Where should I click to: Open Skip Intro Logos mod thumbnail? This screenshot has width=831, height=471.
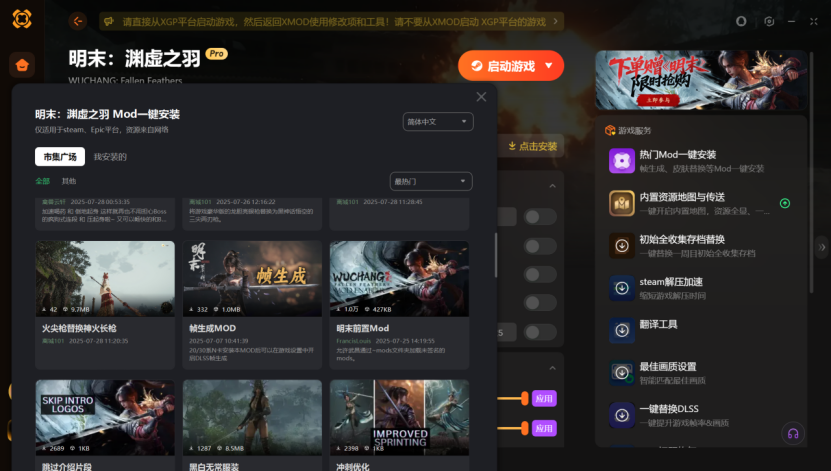click(105, 417)
